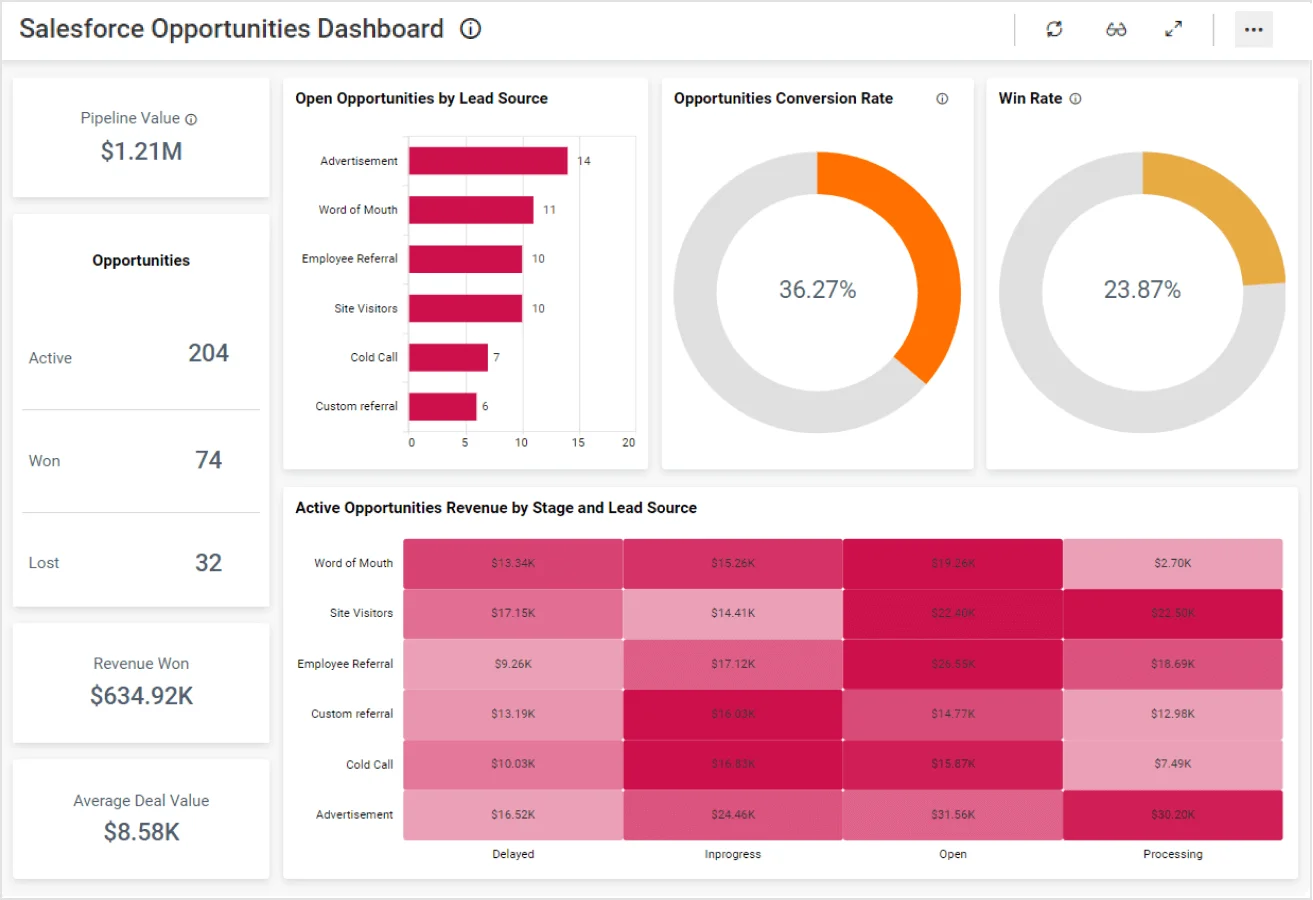Click the glasses view-mode icon

click(x=1116, y=29)
